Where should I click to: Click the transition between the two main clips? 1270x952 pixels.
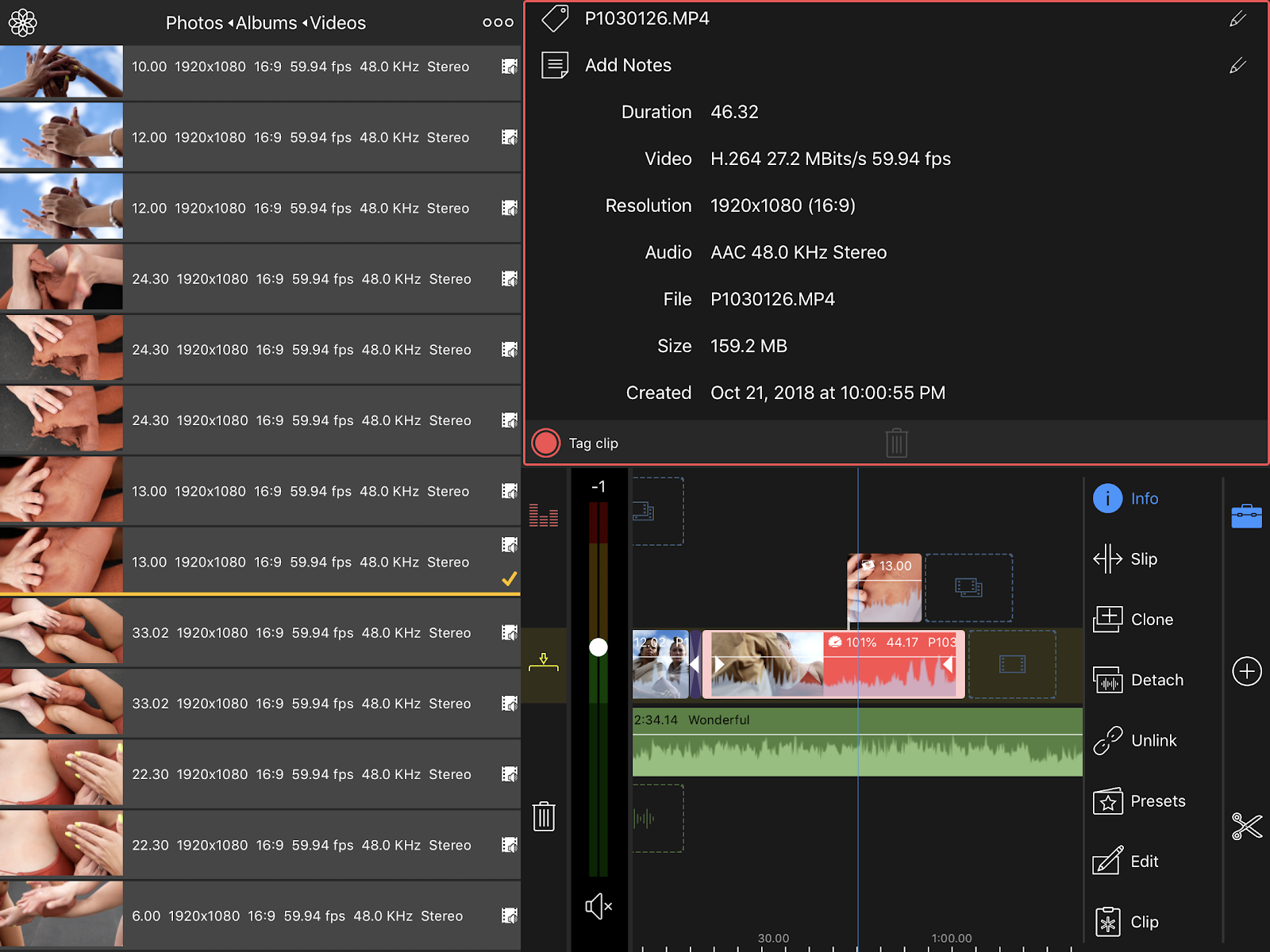[x=695, y=664]
